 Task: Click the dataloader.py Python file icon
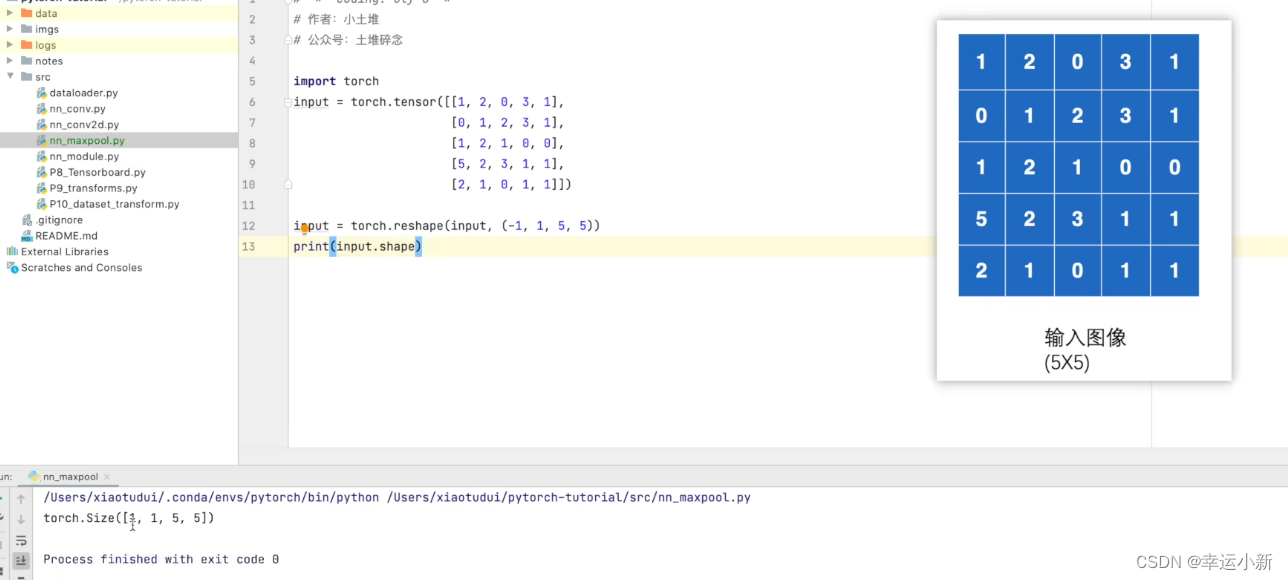(x=41, y=93)
